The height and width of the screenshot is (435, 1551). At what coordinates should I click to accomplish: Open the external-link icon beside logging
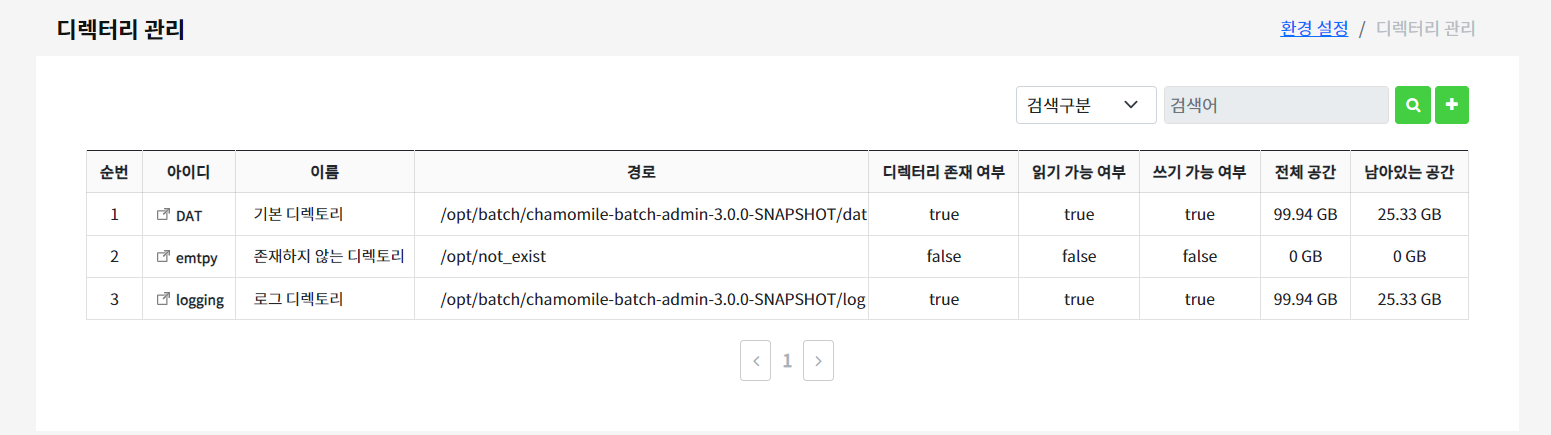click(164, 299)
